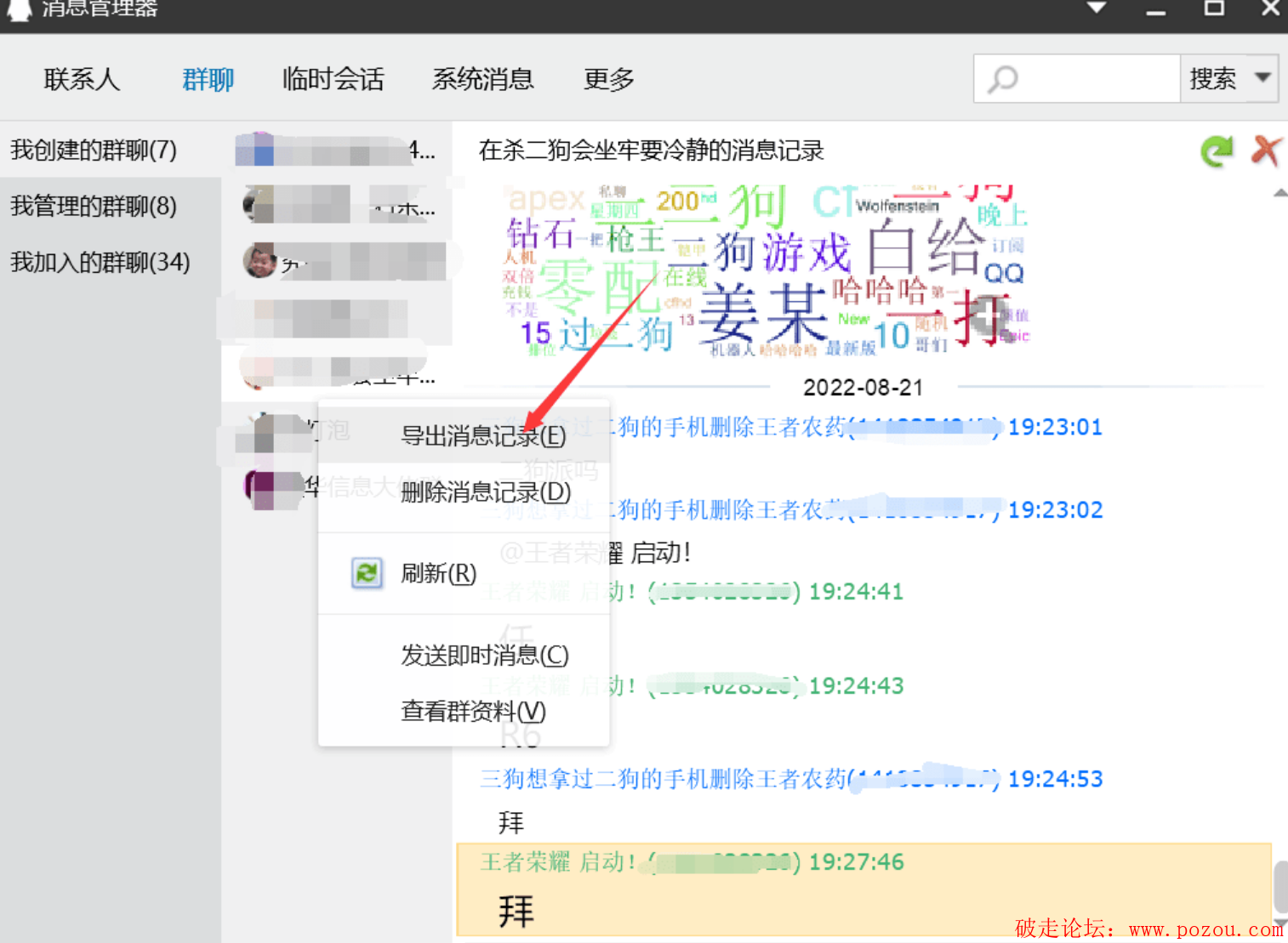
Task: Click the 在杀二狗会坐牢要冷静的消息记录 title
Action: (652, 151)
